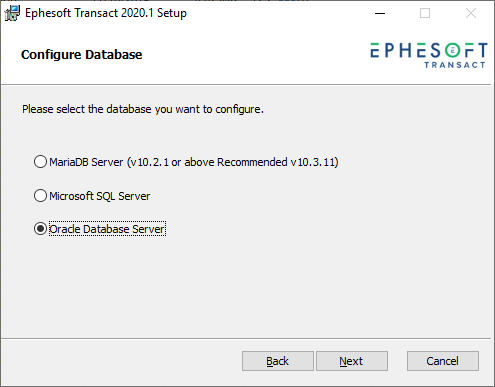This screenshot has width=495, height=387.
Task: Cancel the database setup wizard
Action: [x=443, y=361]
